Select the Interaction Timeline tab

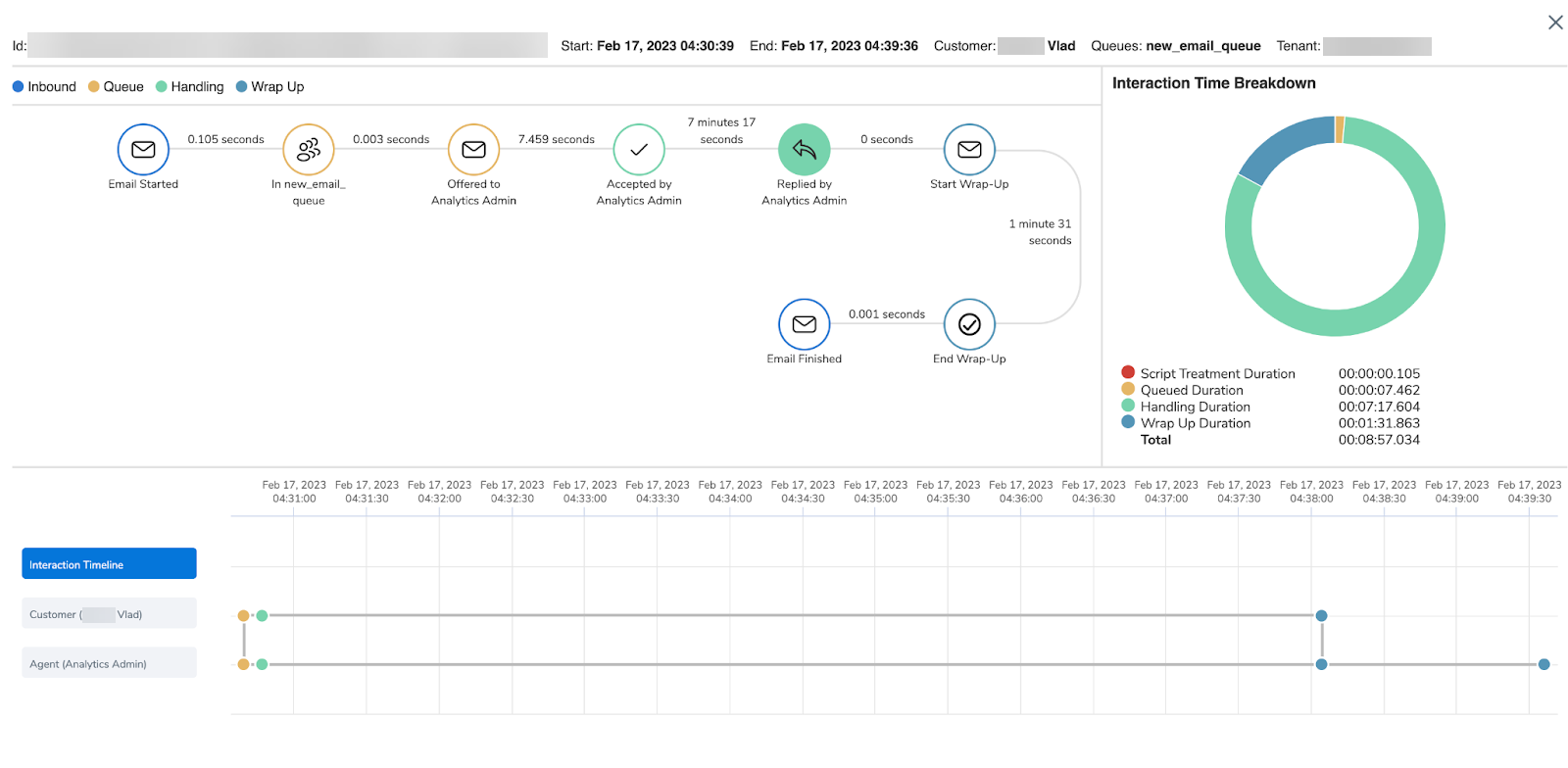(109, 563)
